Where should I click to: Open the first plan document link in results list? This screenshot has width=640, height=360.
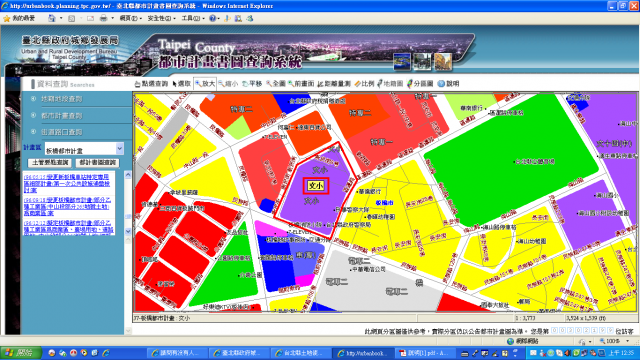(x=67, y=184)
